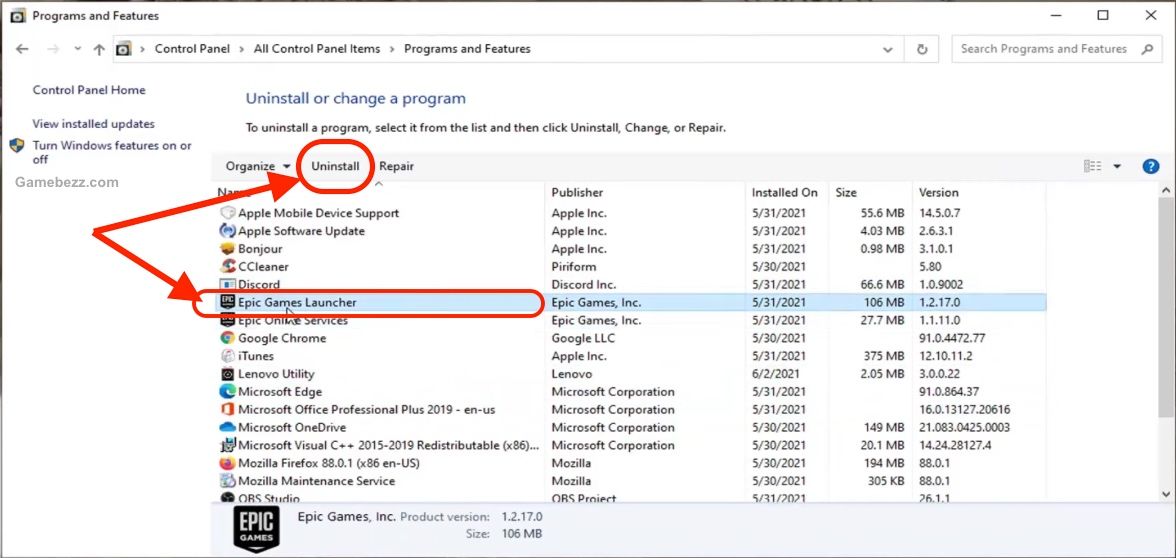This screenshot has height=558, width=1176.
Task: Click the vertical scrollbar thumb
Action: (x=1168, y=310)
